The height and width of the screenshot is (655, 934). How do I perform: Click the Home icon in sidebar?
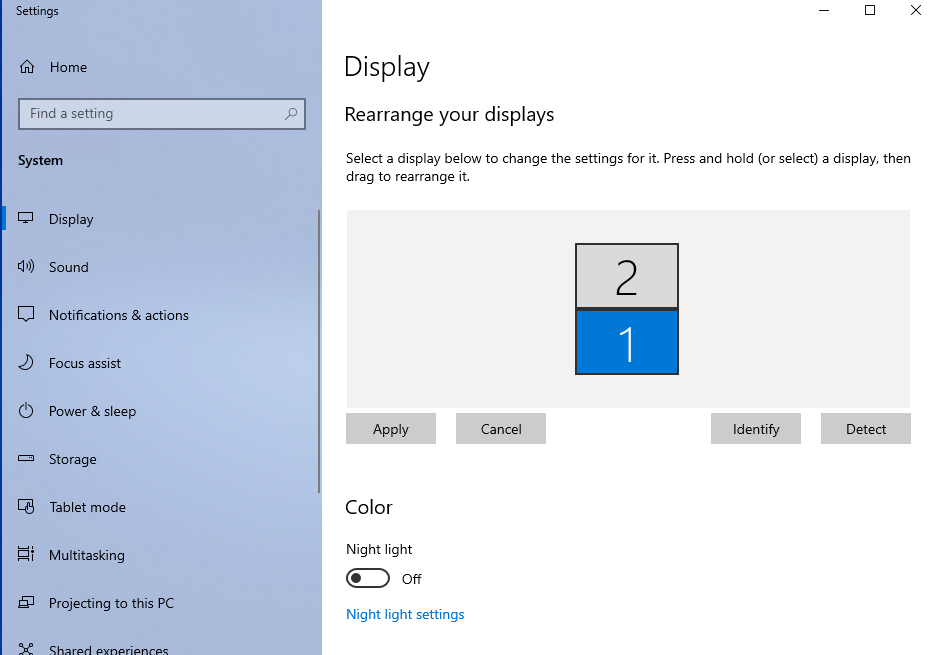point(27,67)
